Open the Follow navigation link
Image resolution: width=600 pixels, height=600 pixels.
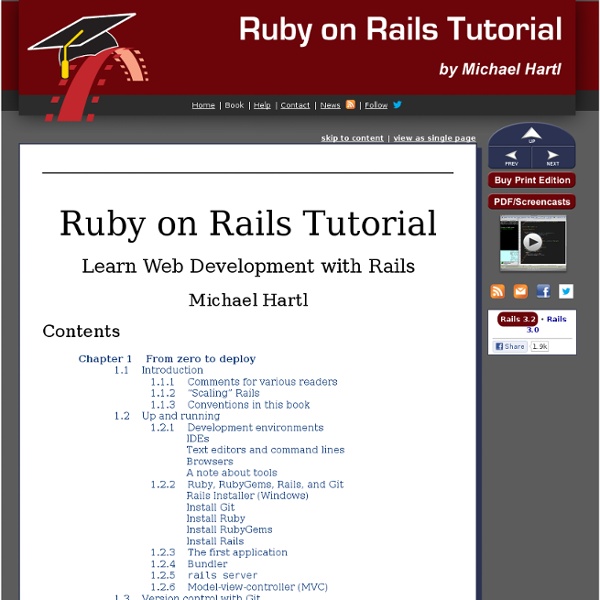point(376,105)
